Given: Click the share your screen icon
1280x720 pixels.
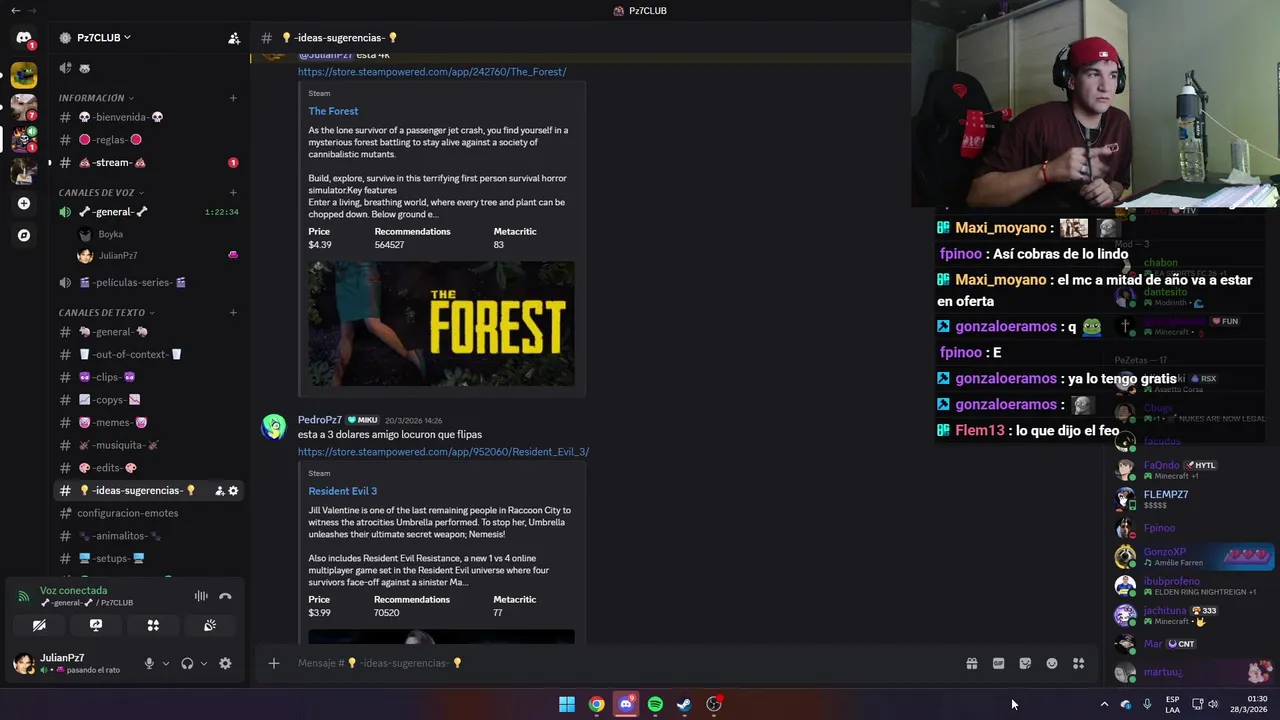Looking at the screenshot, I should (96, 625).
